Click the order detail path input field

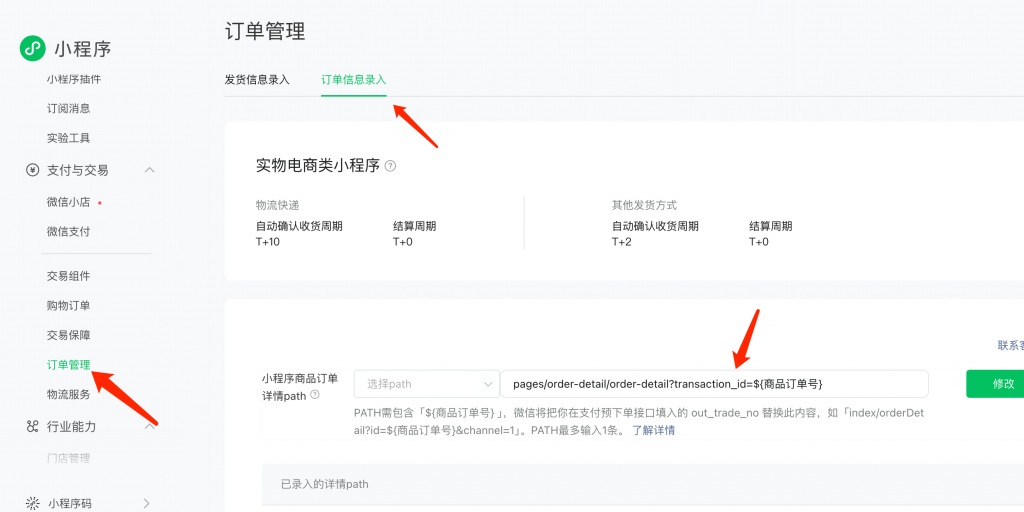click(x=714, y=384)
